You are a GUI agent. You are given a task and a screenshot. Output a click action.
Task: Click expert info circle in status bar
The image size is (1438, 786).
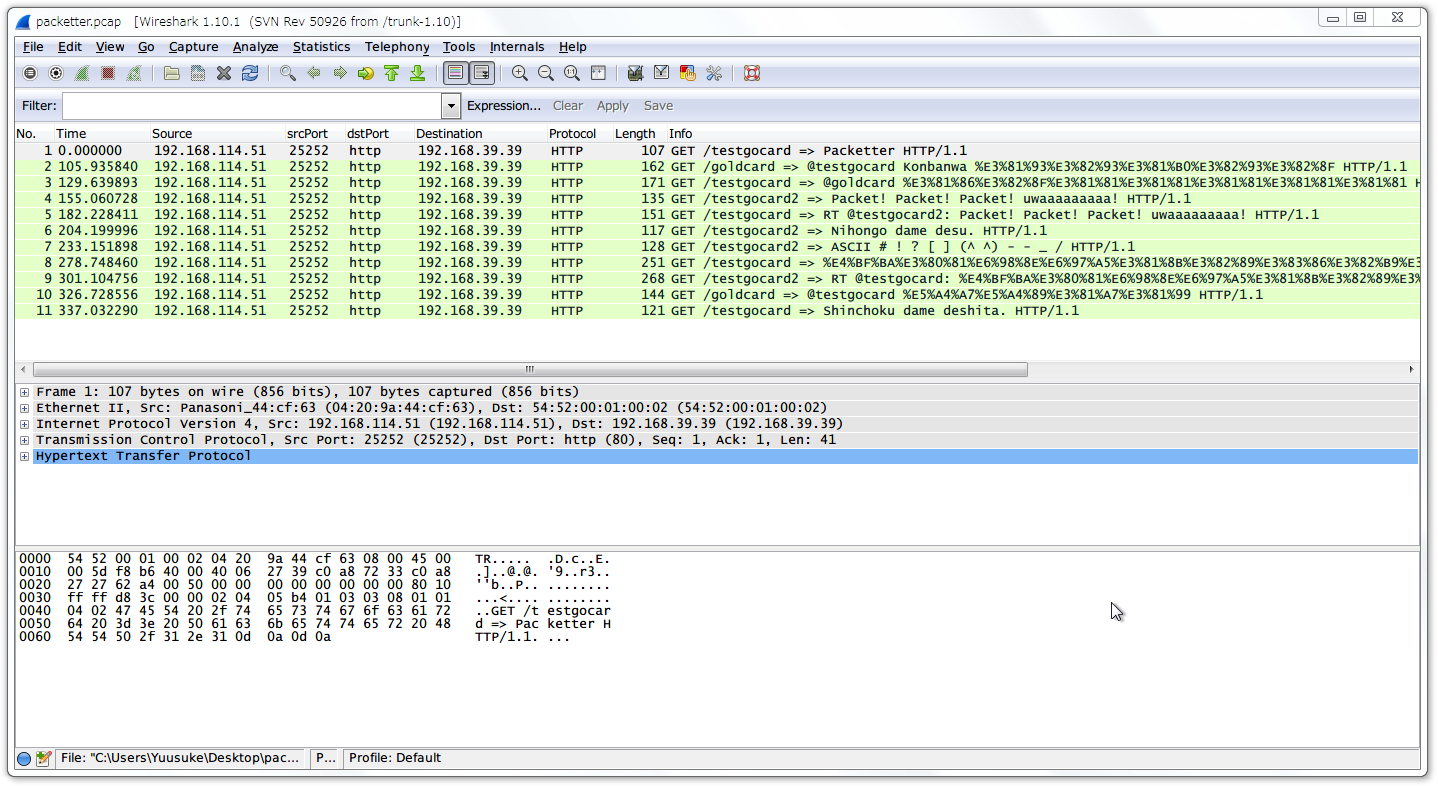pyautogui.click(x=24, y=759)
